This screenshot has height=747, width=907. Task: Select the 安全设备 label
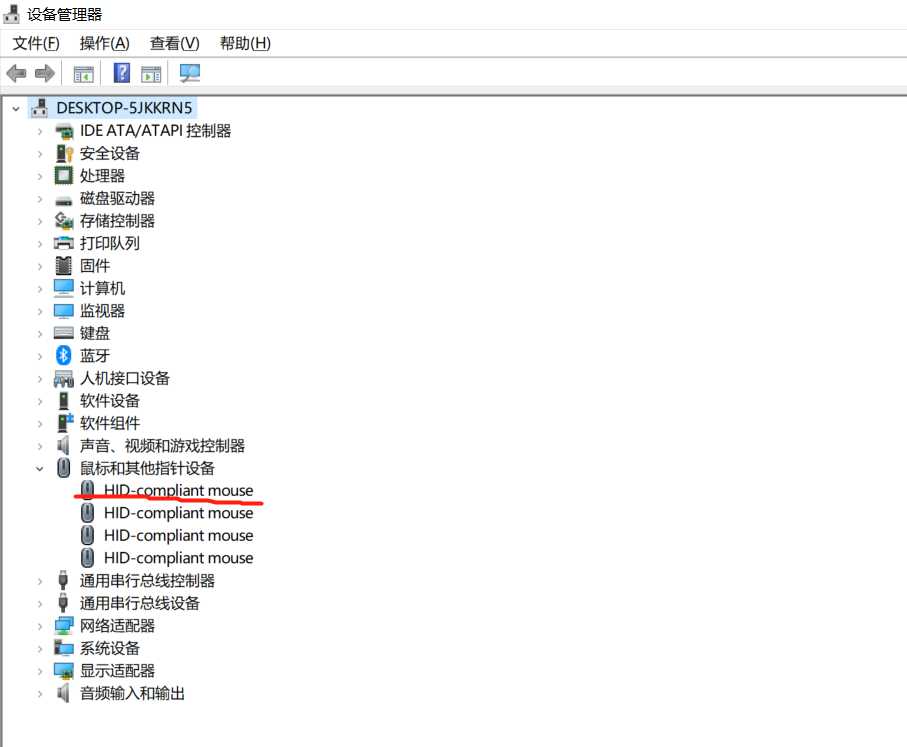pos(109,153)
